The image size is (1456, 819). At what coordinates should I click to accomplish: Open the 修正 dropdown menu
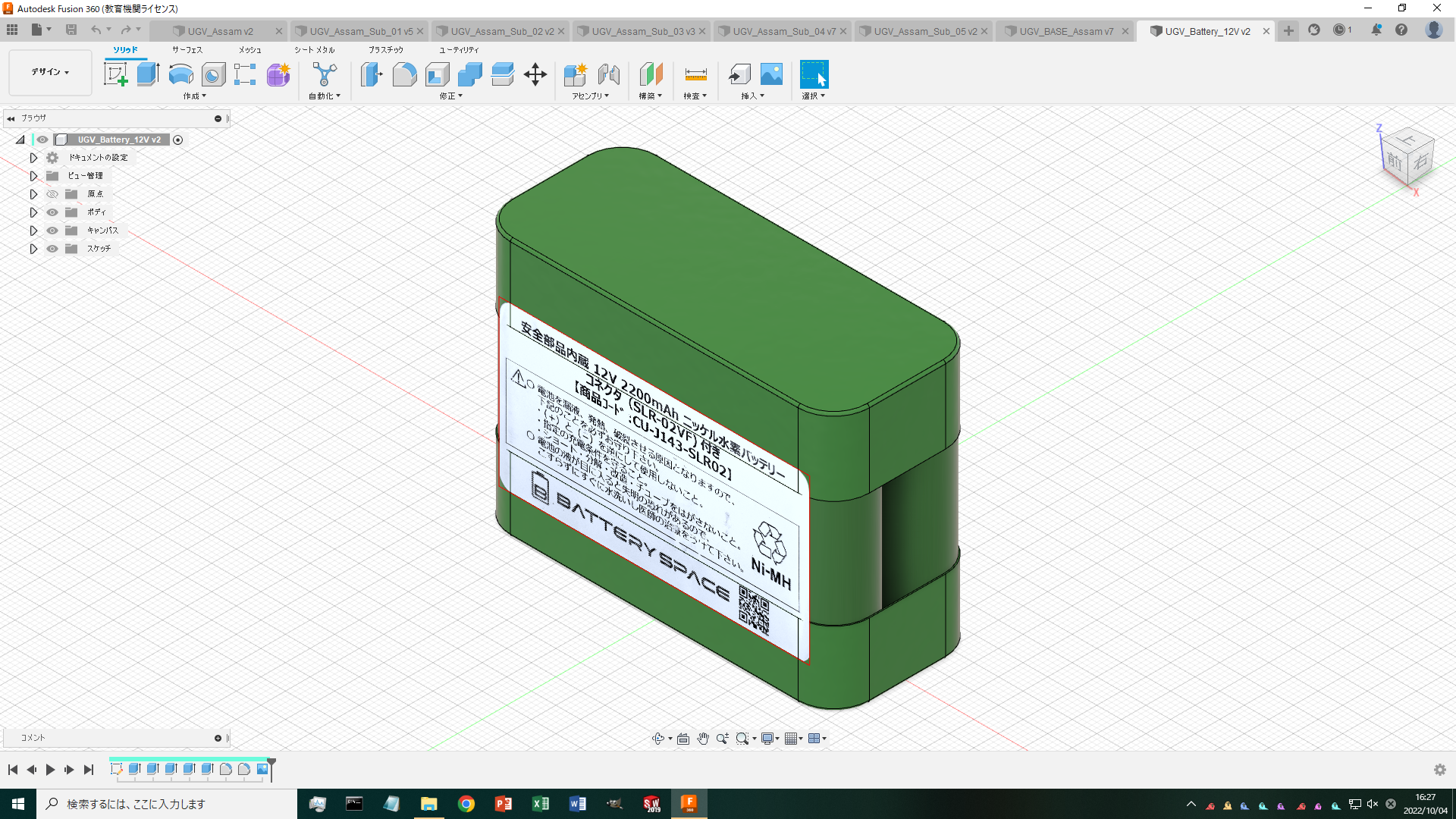(x=450, y=96)
